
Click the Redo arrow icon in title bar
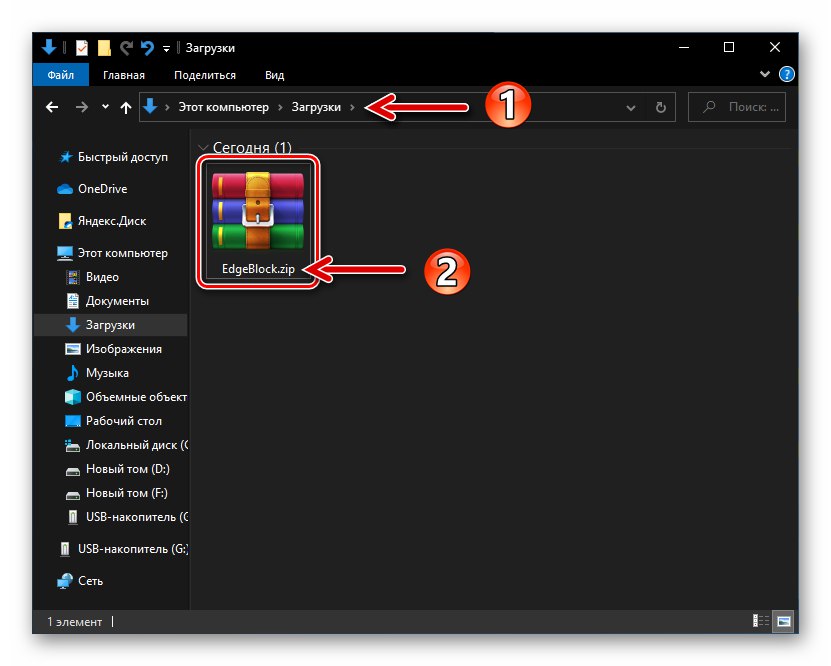pyautogui.click(x=126, y=48)
